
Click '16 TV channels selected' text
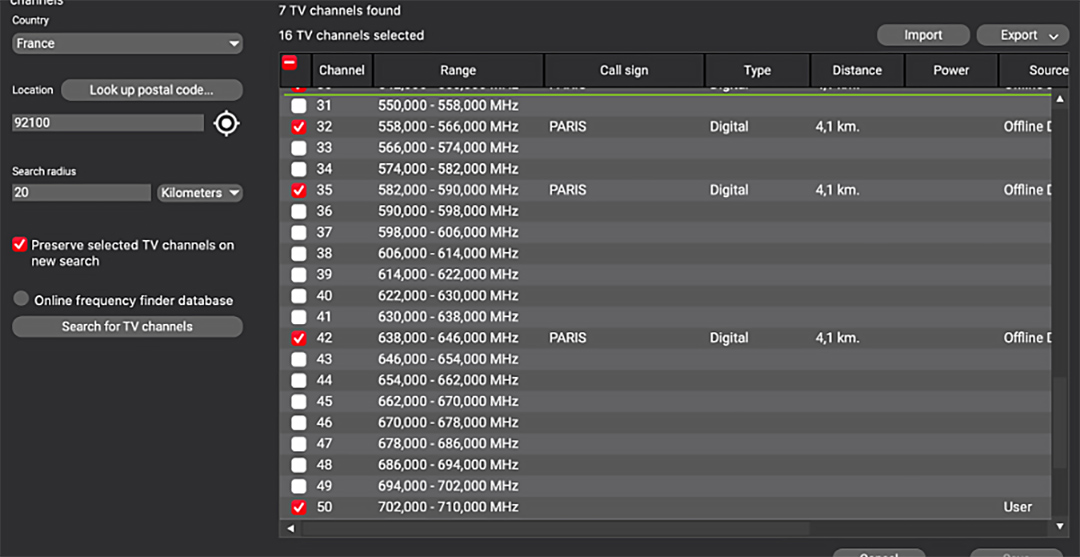351,35
